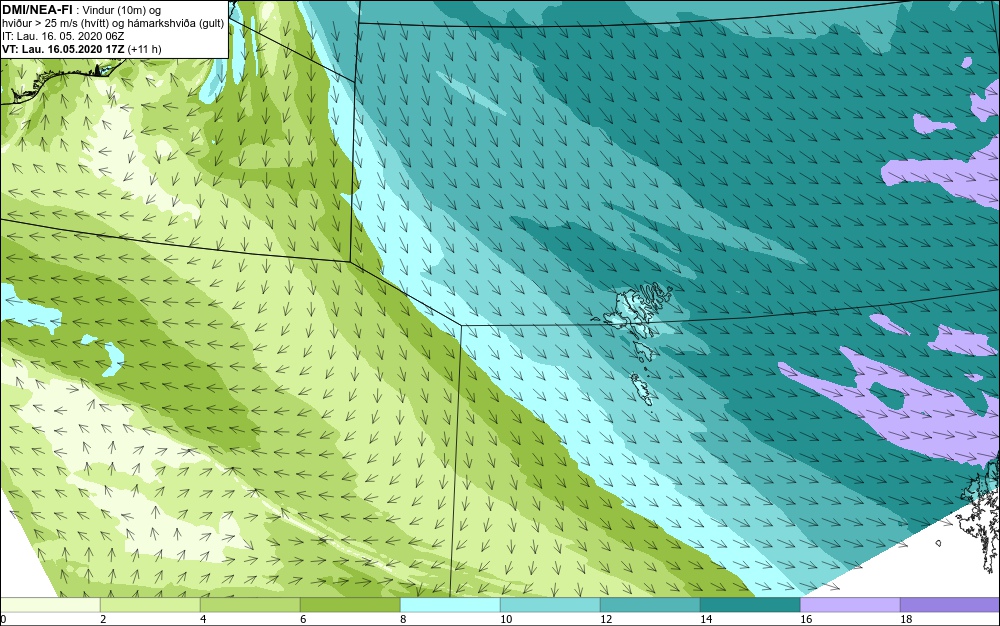Click the 'hviður > 25 m/s (hvítt)' legend line
This screenshot has width=1000, height=626.
pyautogui.click(x=113, y=24)
